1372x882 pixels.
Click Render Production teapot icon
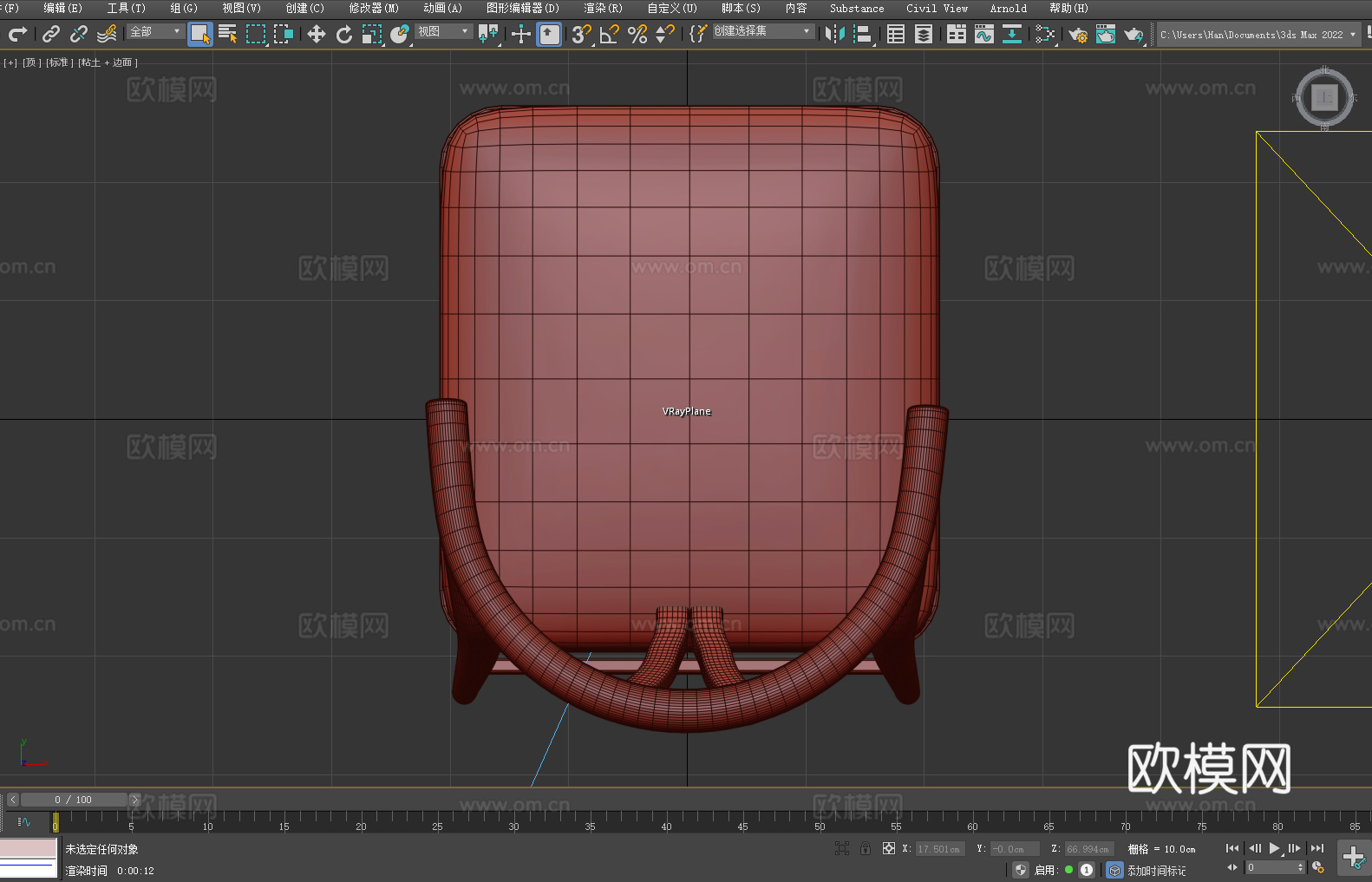point(1134,34)
